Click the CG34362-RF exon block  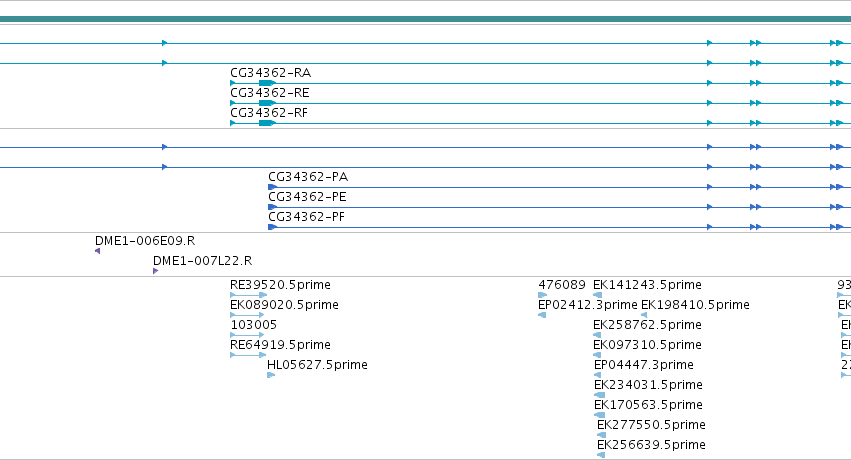[x=267, y=123]
